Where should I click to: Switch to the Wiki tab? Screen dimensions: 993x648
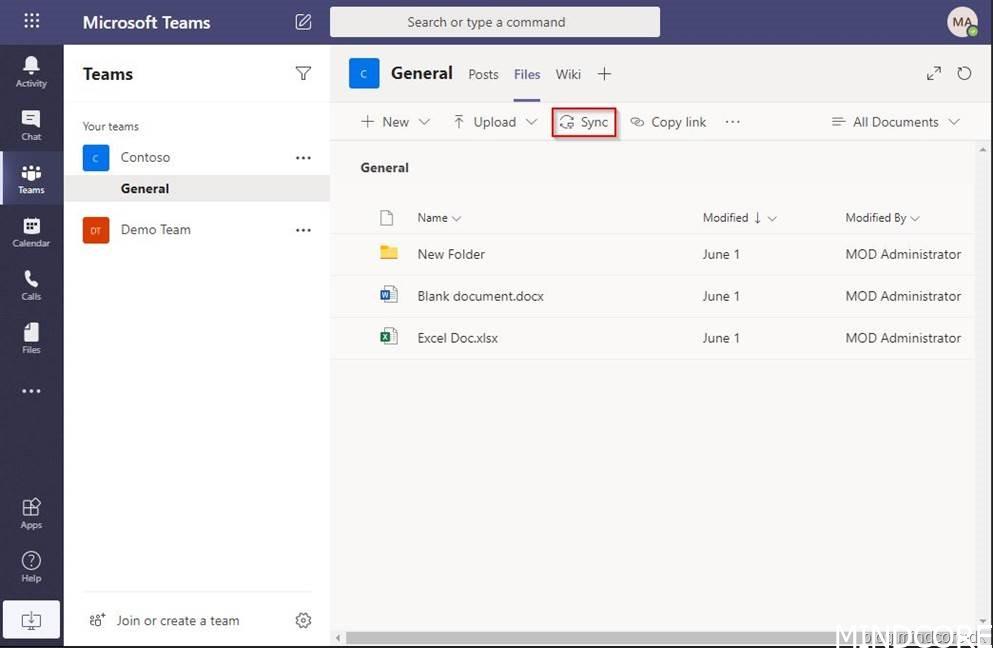point(568,74)
